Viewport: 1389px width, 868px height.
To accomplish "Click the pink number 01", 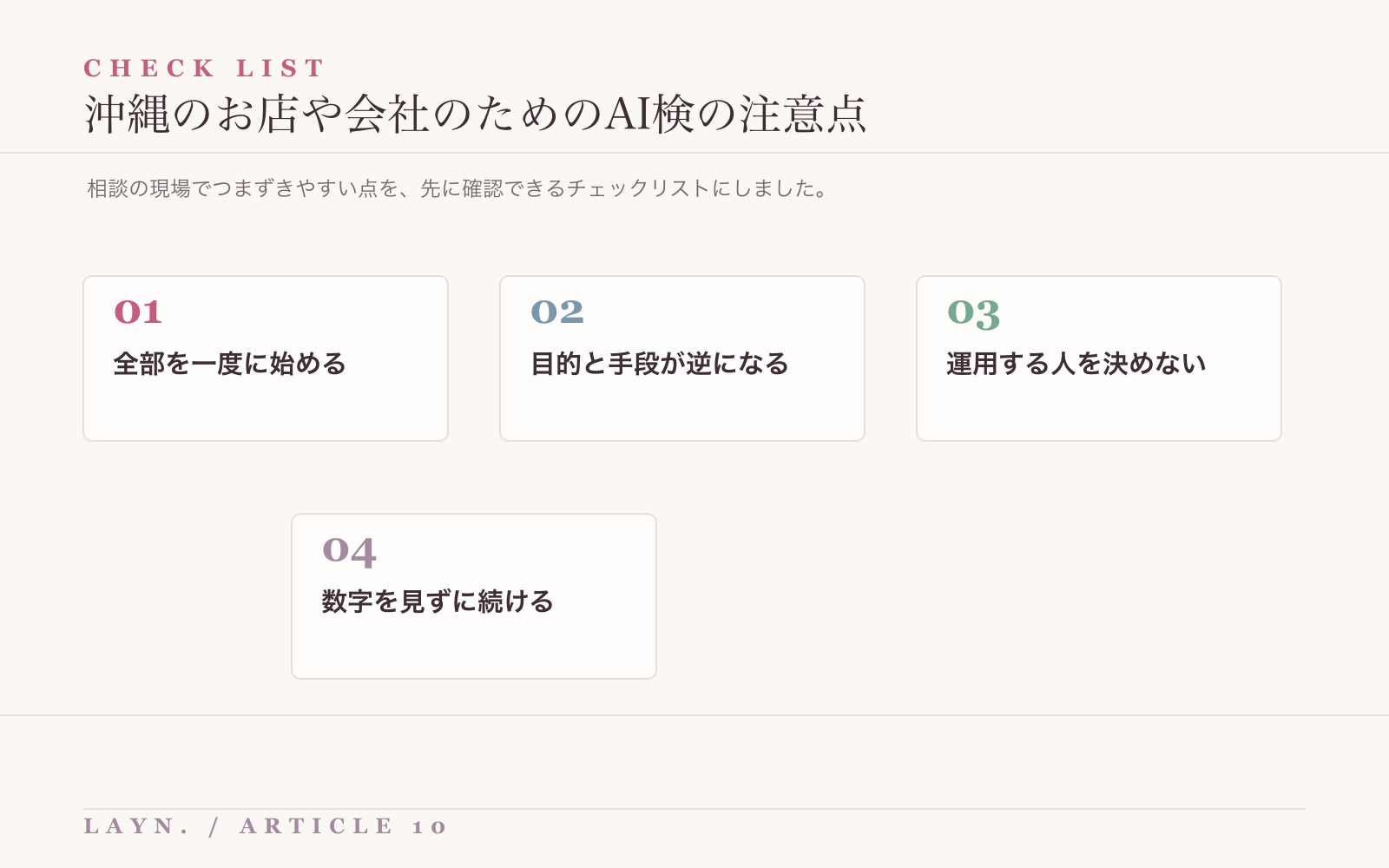I will click(138, 312).
